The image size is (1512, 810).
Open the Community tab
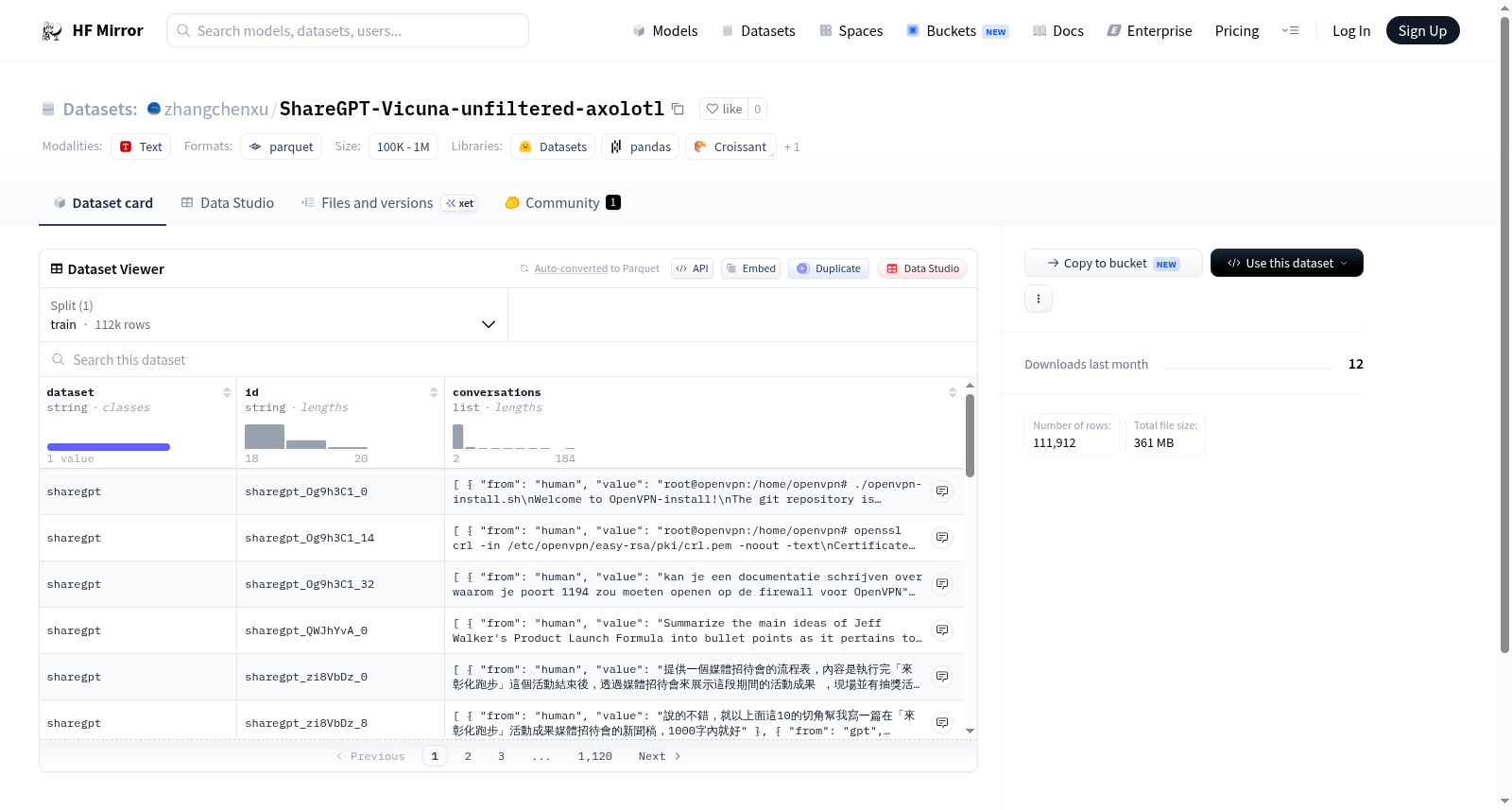click(562, 202)
